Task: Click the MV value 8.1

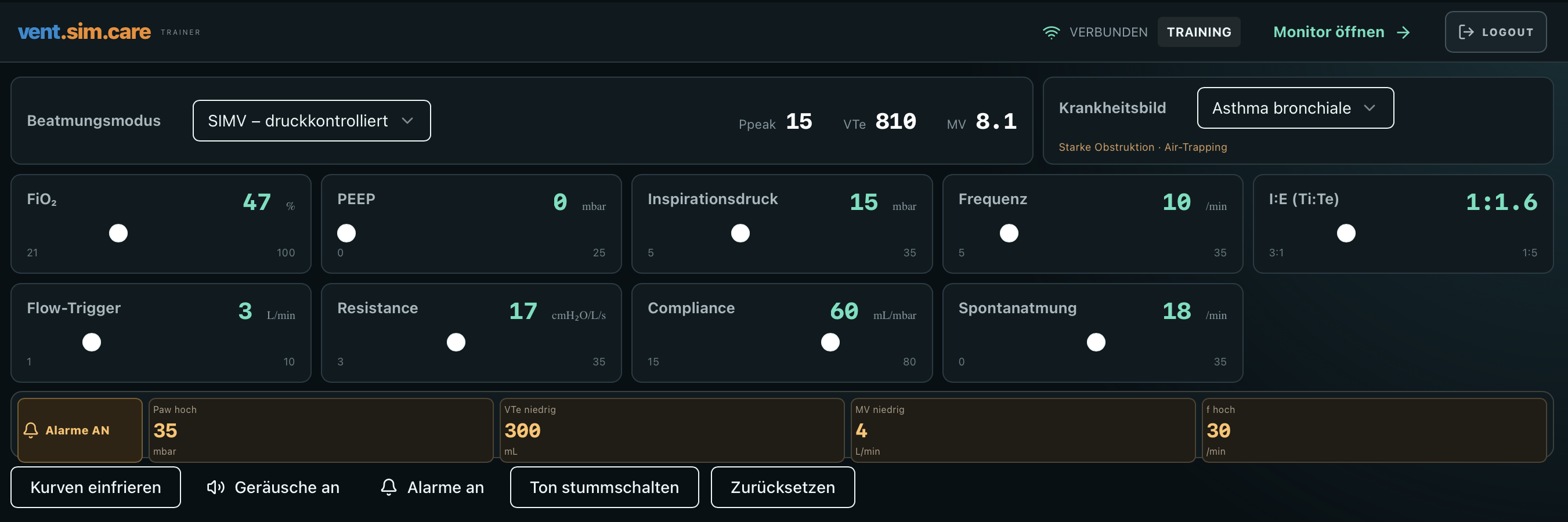Action: pyautogui.click(x=996, y=121)
